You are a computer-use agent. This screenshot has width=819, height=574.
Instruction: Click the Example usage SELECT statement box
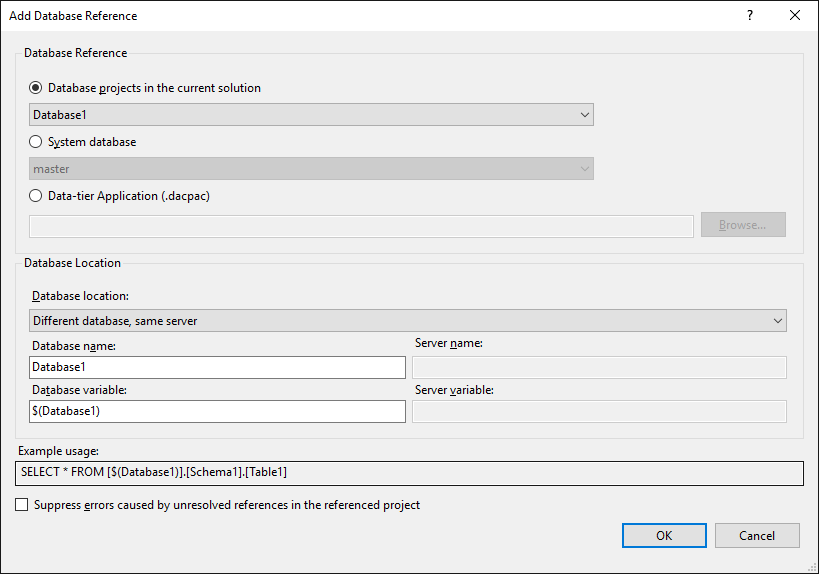coord(409,471)
